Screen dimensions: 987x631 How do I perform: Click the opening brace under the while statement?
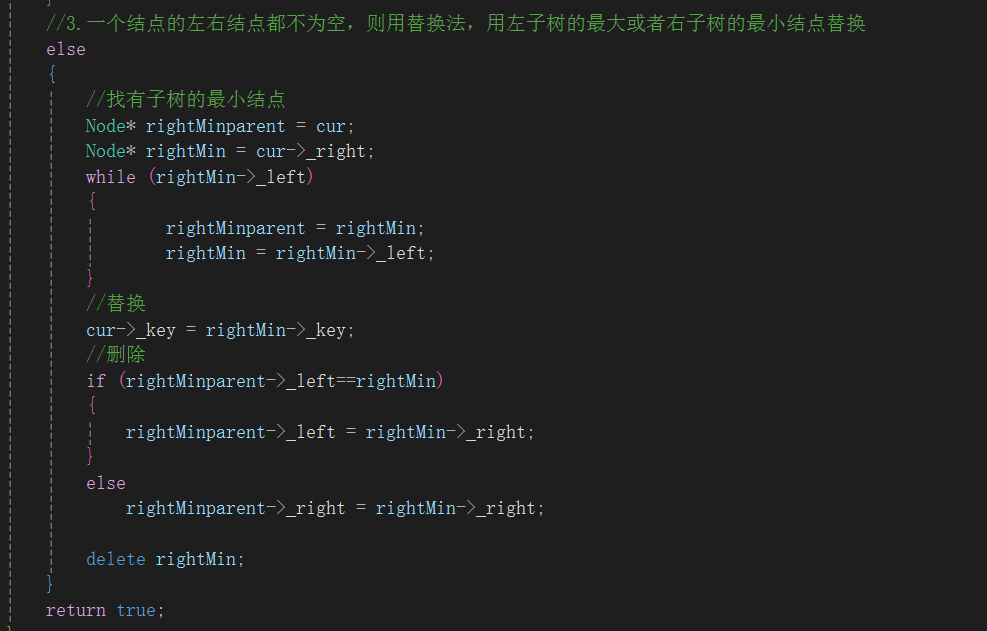pyautogui.click(x=92, y=202)
